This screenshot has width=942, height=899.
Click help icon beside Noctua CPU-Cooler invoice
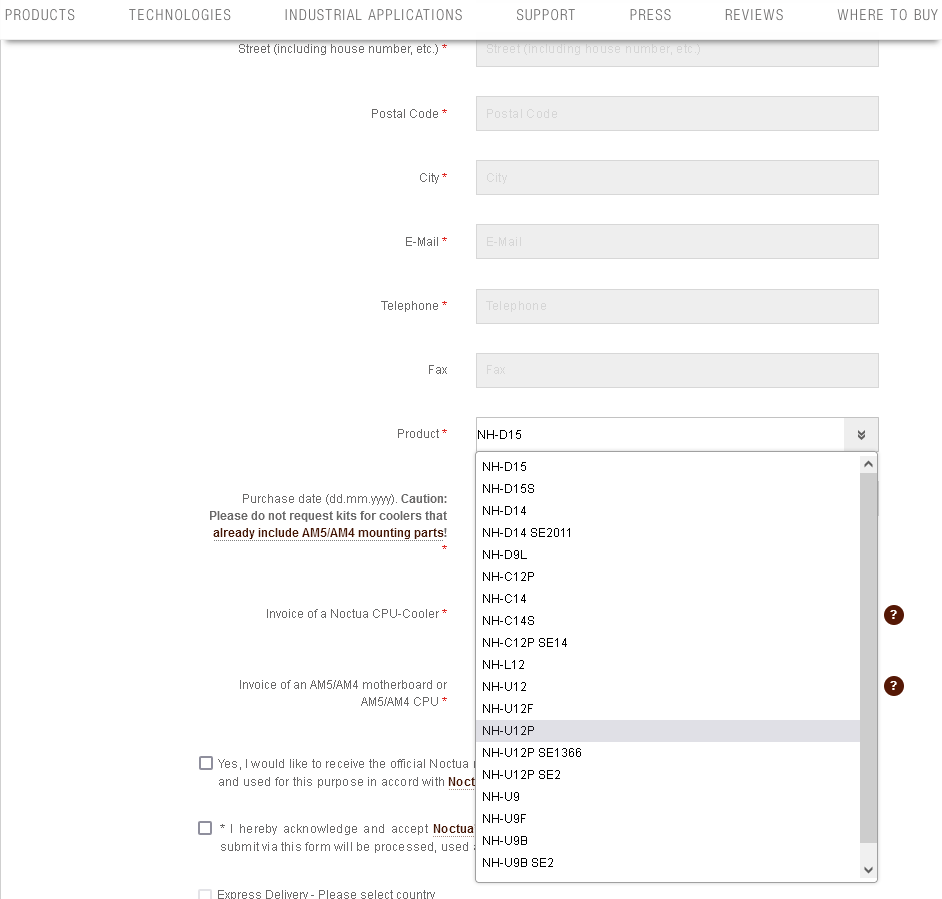tap(893, 615)
